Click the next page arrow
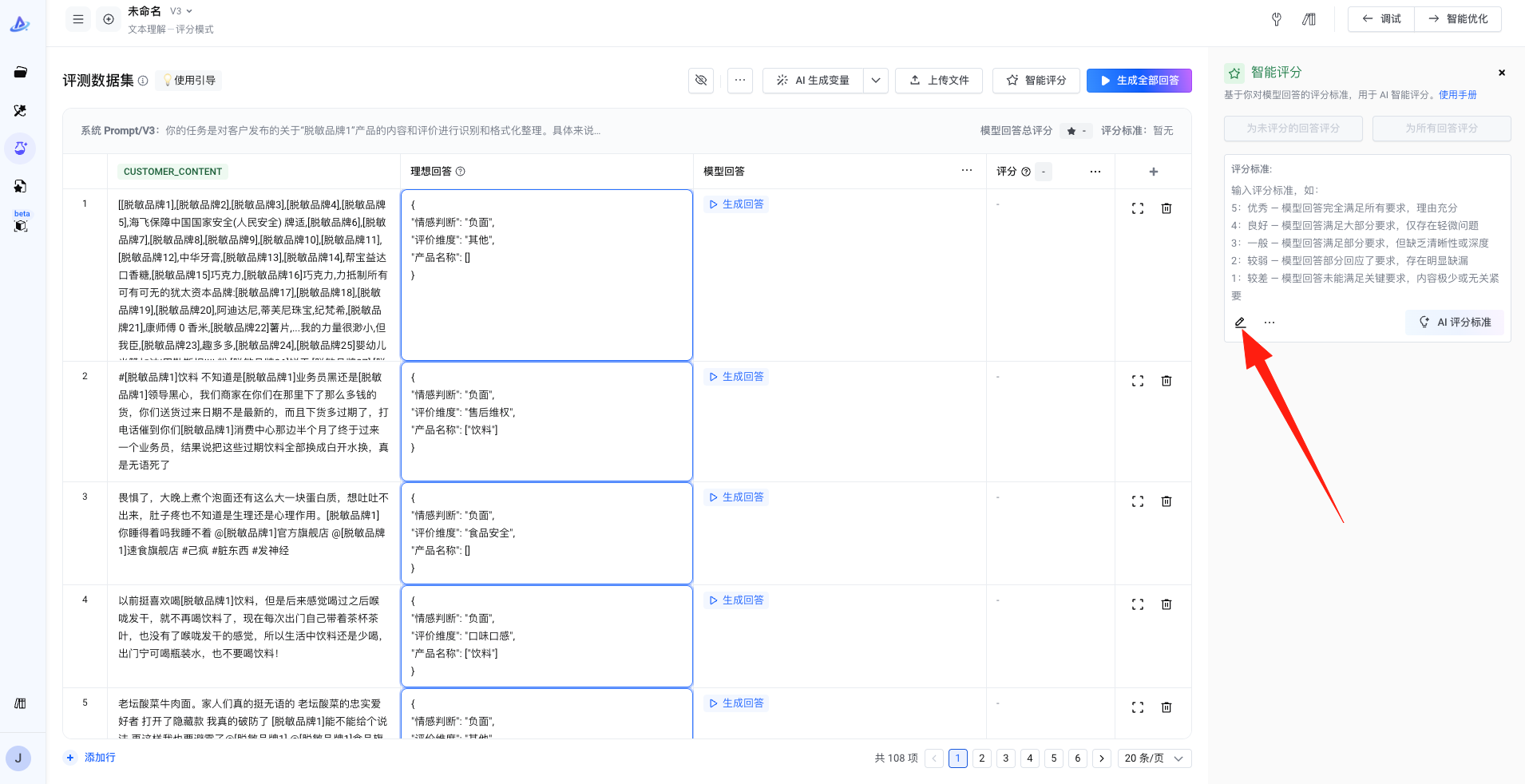This screenshot has height=784, width=1525. [1102, 758]
